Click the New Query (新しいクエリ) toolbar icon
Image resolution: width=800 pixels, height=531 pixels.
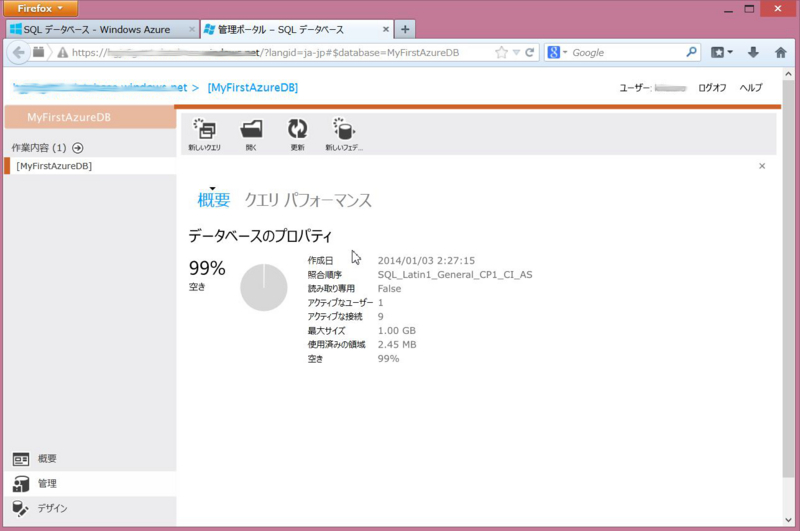coord(205,134)
